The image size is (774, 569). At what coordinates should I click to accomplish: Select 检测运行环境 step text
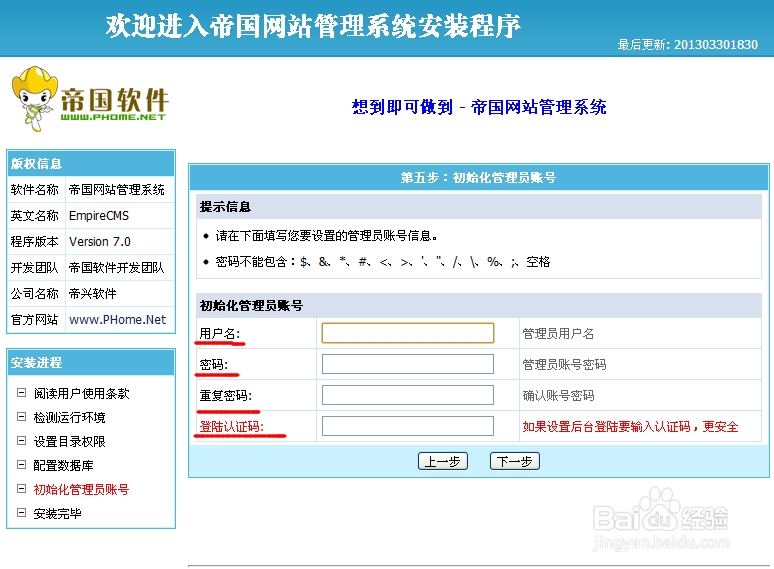coord(70,417)
